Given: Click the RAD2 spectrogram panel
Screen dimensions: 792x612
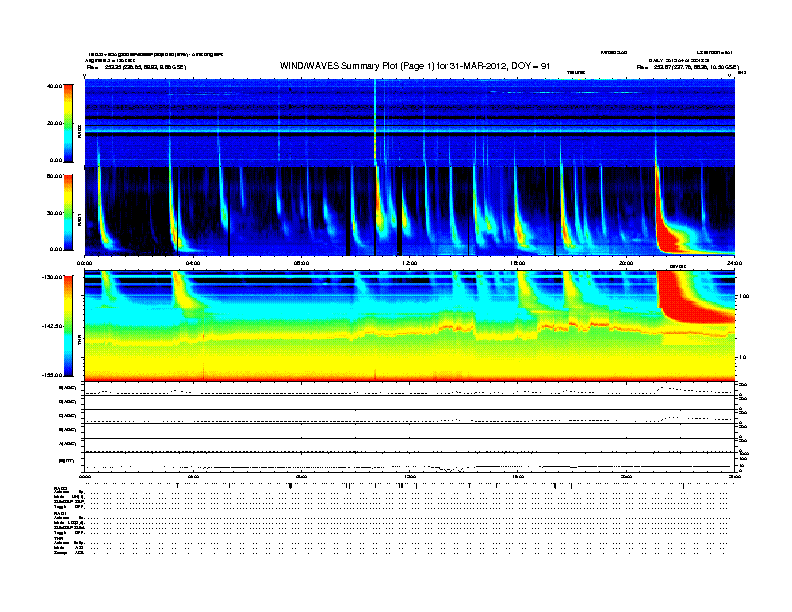Looking at the screenshot, I should tap(410, 122).
